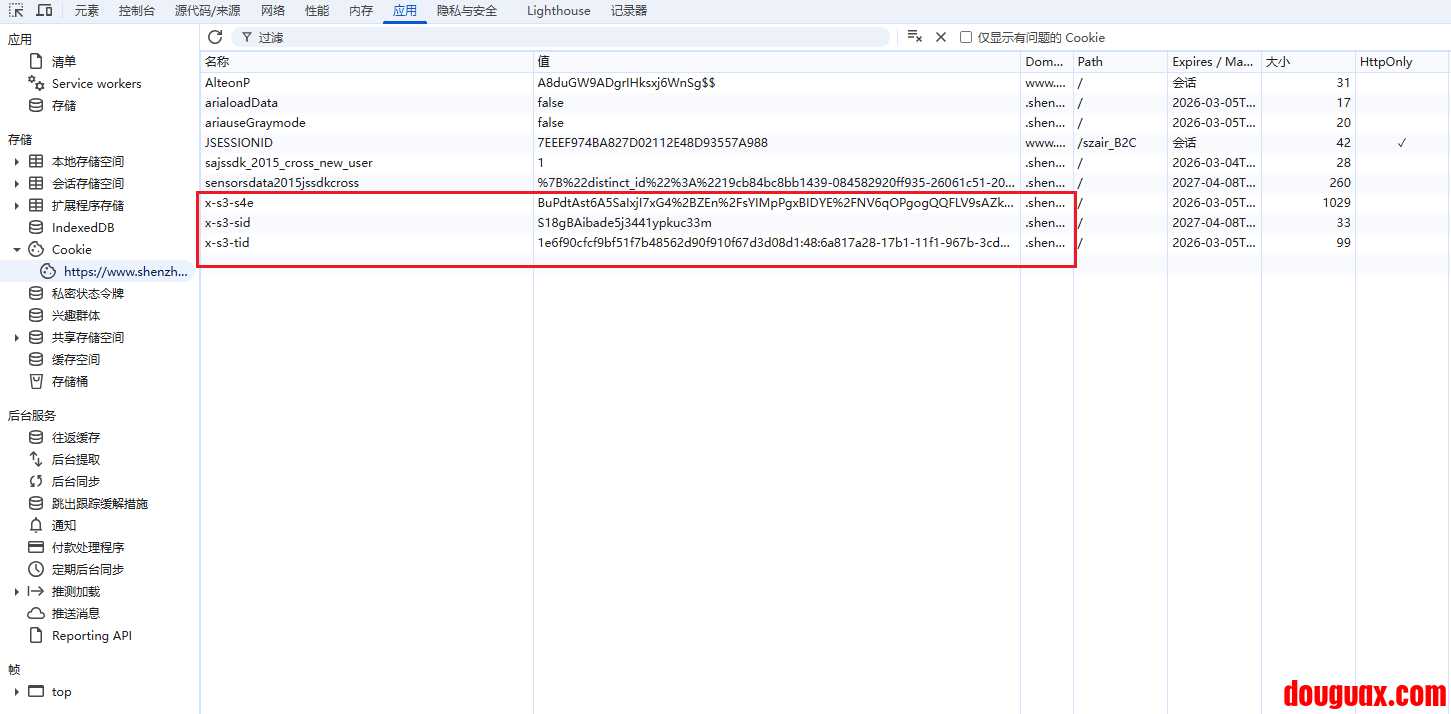
Task: Expand the top frame node
Action: pos(16,692)
